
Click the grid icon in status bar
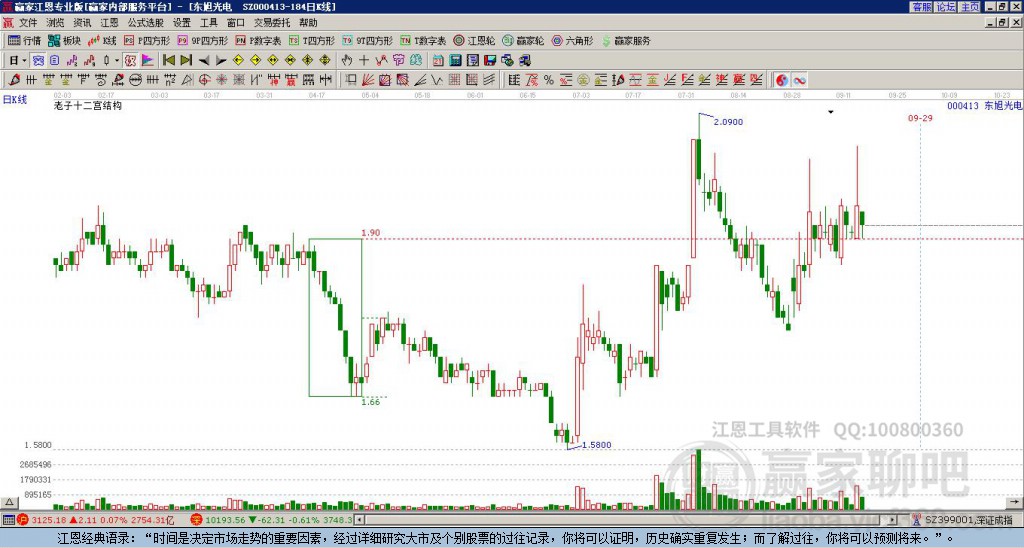8,520
